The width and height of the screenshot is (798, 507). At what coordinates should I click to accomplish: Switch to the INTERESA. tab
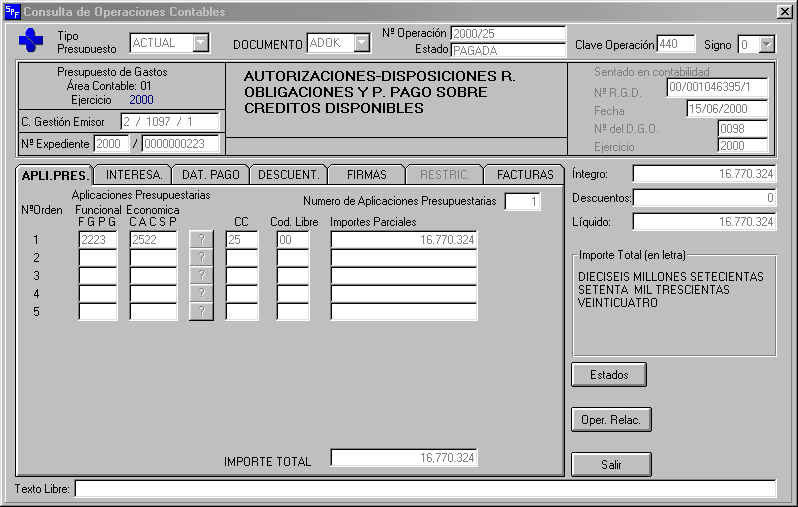click(134, 175)
